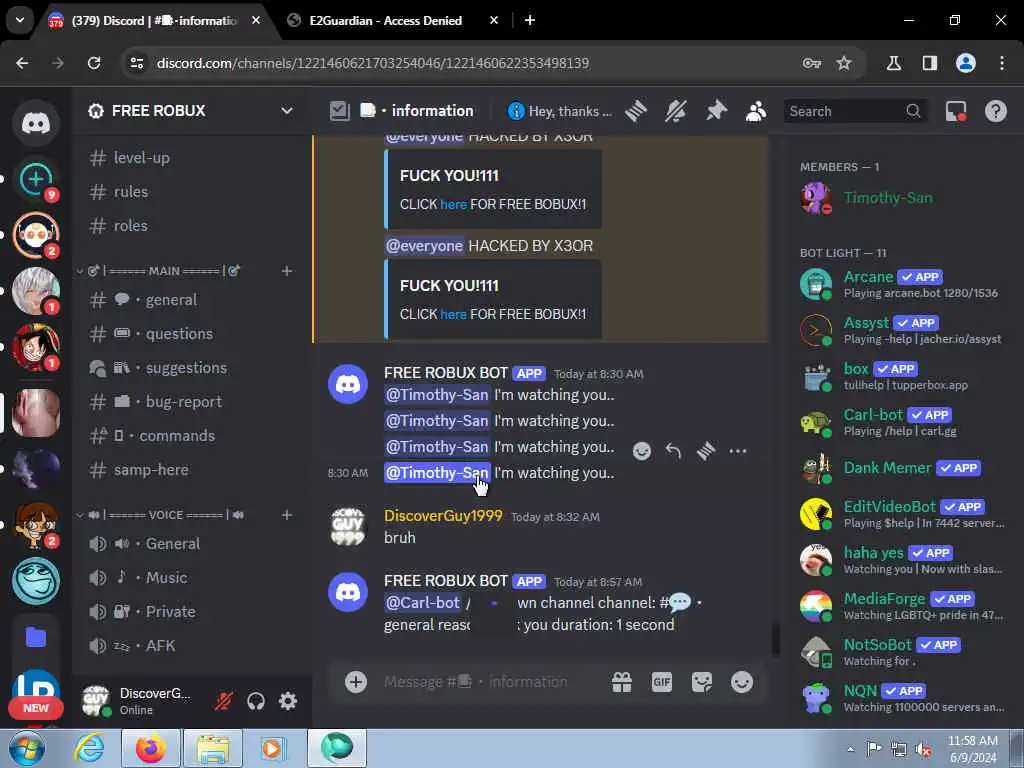Open the GIF picker button

[662, 682]
